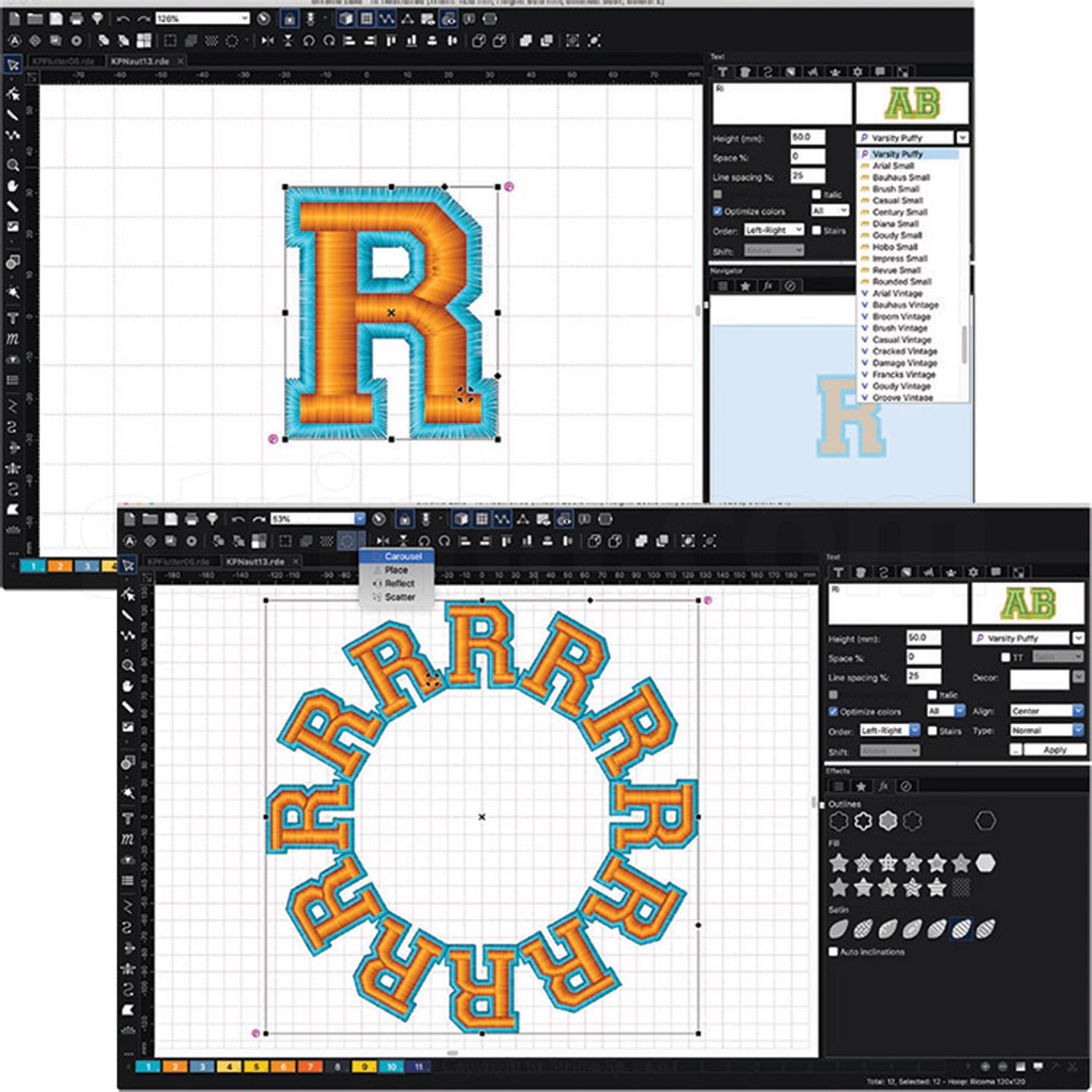This screenshot has height=1092, width=1092.
Task: Enable the Auto inclinations checkbox
Action: point(833,951)
